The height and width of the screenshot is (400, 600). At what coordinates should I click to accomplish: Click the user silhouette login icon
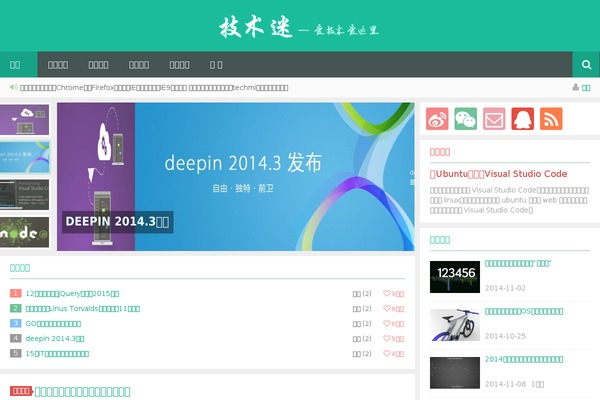[575, 87]
